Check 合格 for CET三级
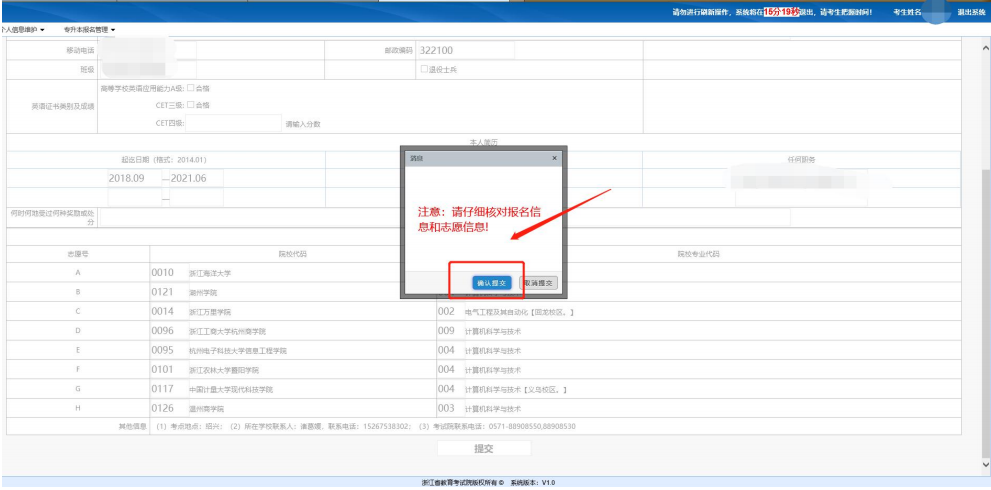Screen dimensions: 991x490 [191, 105]
